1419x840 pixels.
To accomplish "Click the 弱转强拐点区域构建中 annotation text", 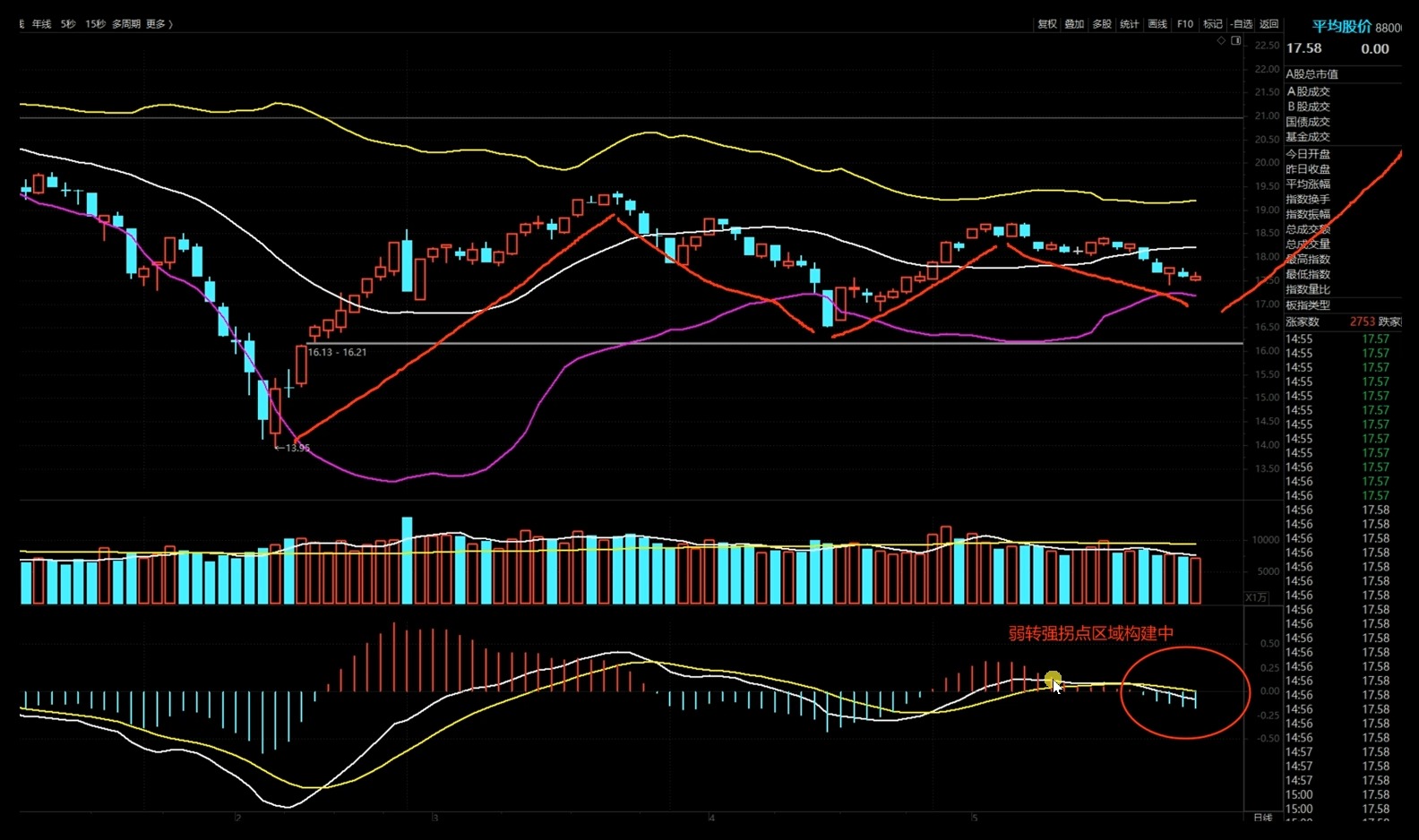I will click(1090, 634).
